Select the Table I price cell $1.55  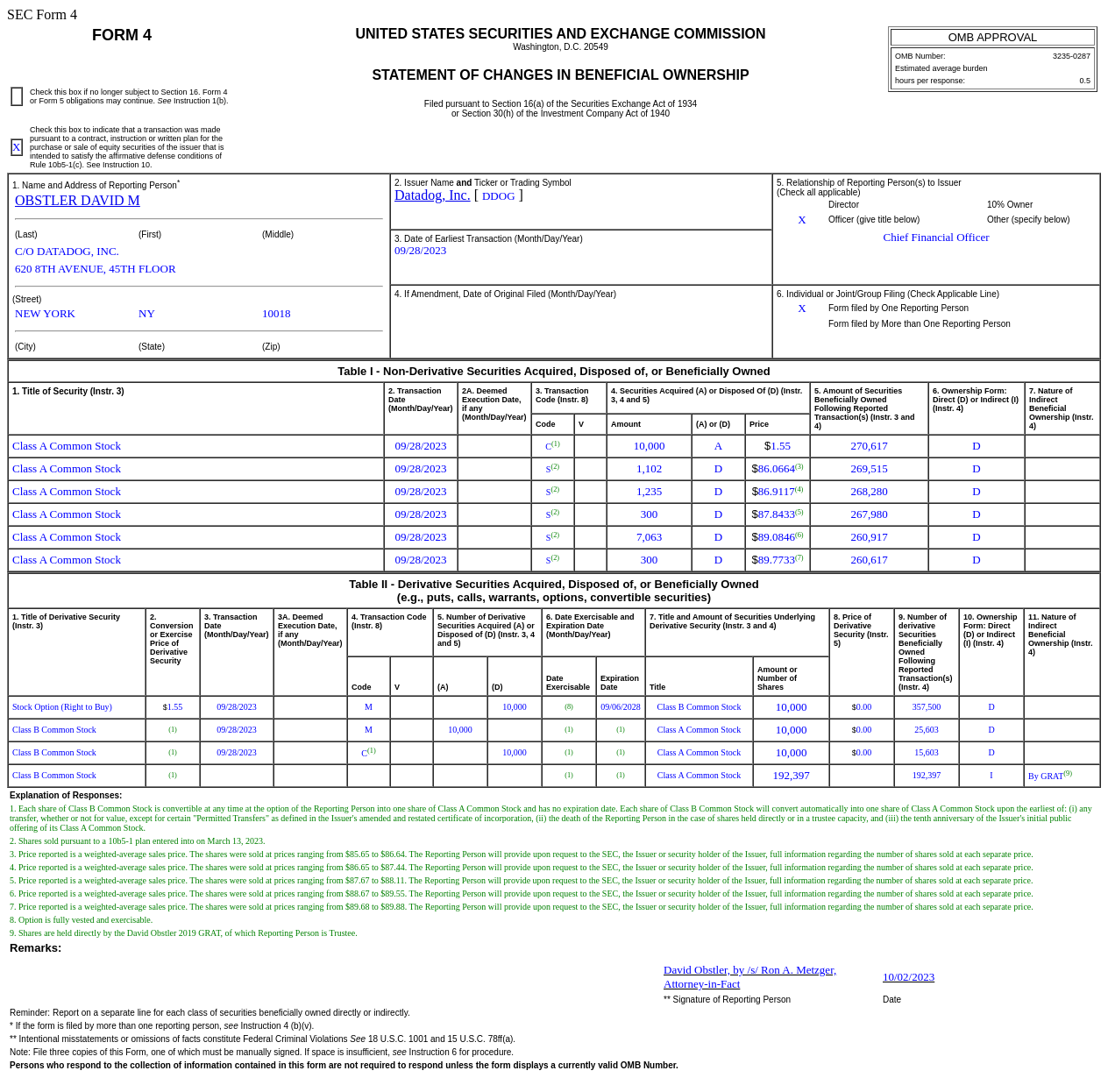pos(778,446)
